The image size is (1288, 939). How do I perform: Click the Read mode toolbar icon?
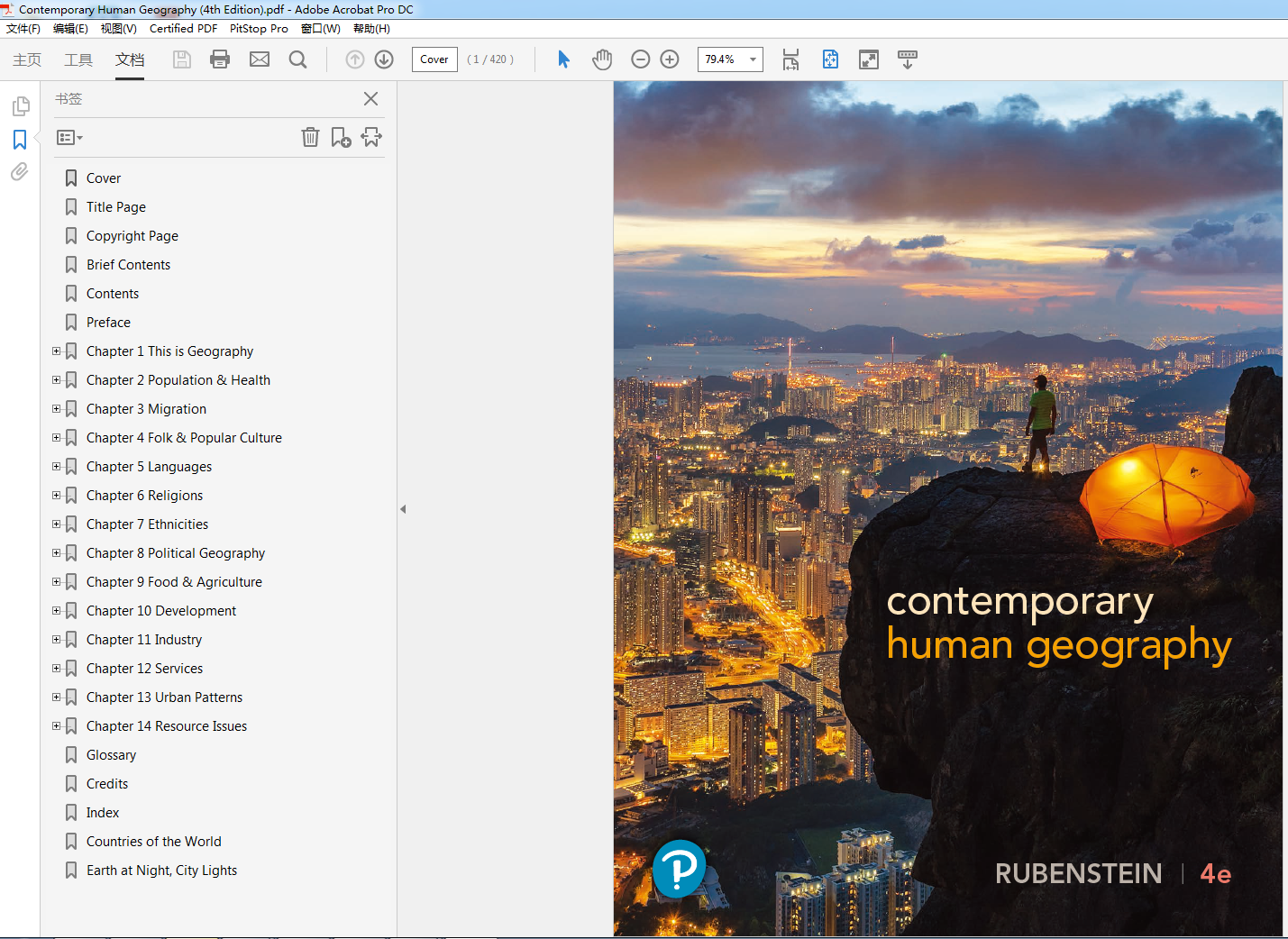coord(908,59)
